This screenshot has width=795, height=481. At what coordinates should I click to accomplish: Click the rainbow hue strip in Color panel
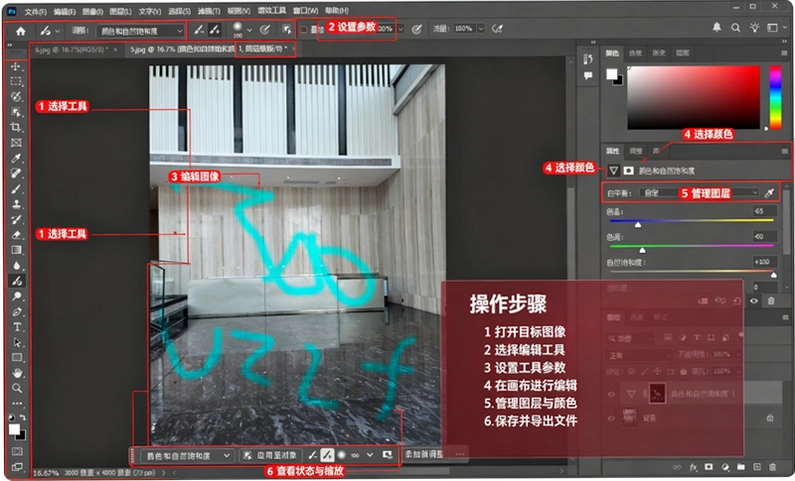click(x=775, y=97)
